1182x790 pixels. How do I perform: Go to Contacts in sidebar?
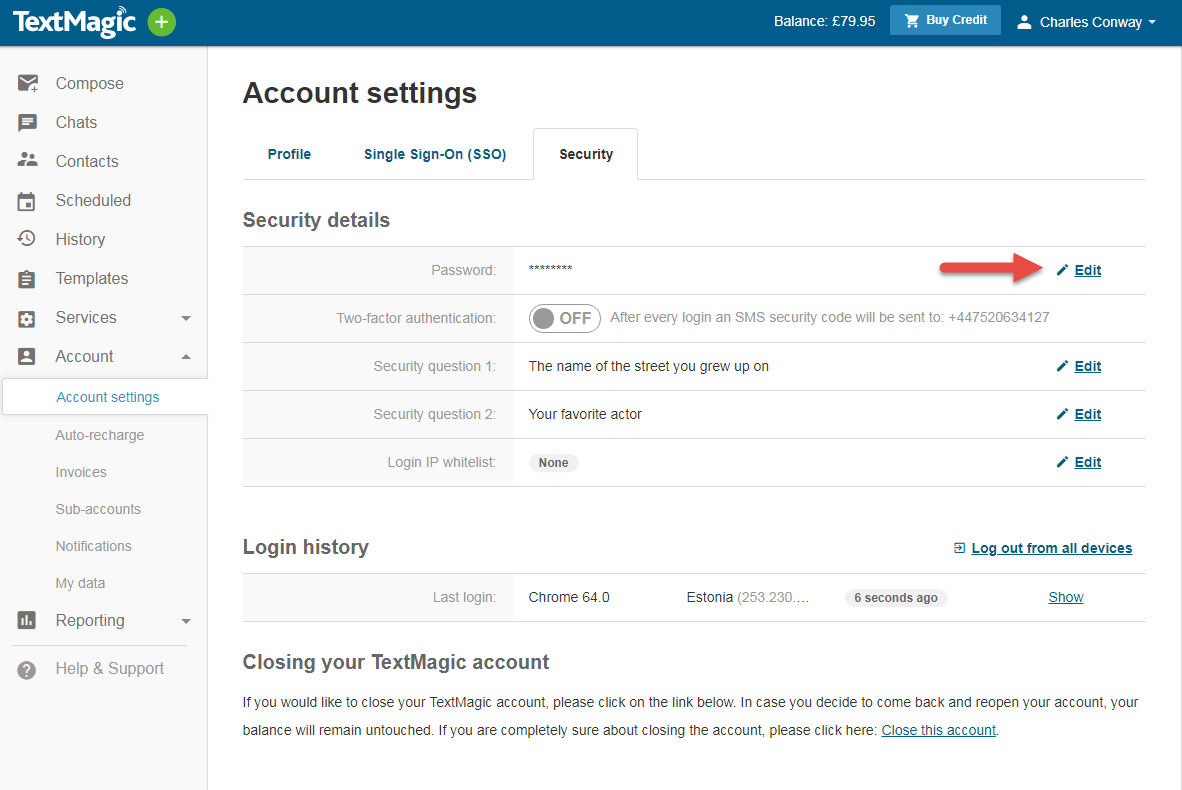click(x=86, y=162)
